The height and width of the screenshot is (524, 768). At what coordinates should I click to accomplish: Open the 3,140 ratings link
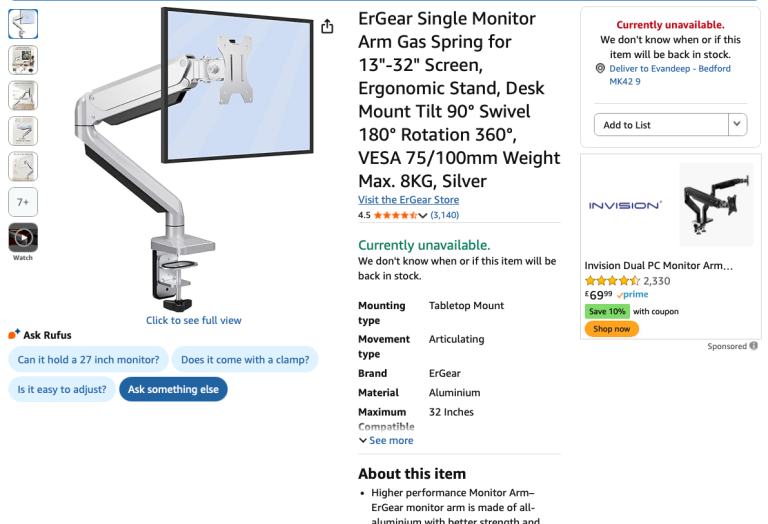(445, 215)
